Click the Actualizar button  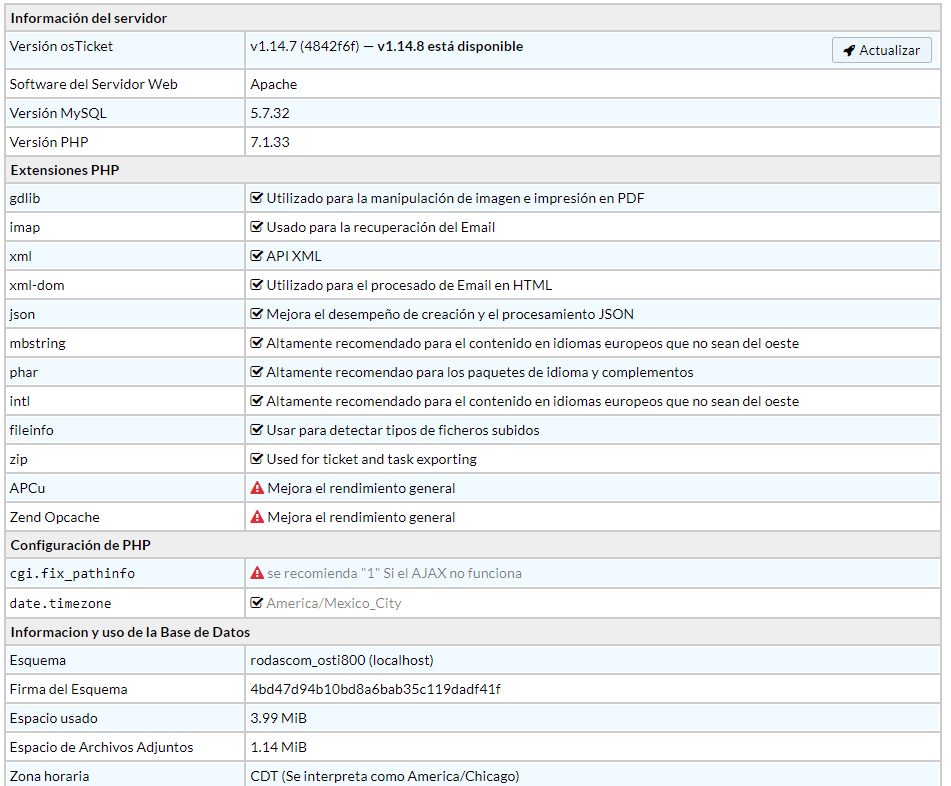coord(881,50)
